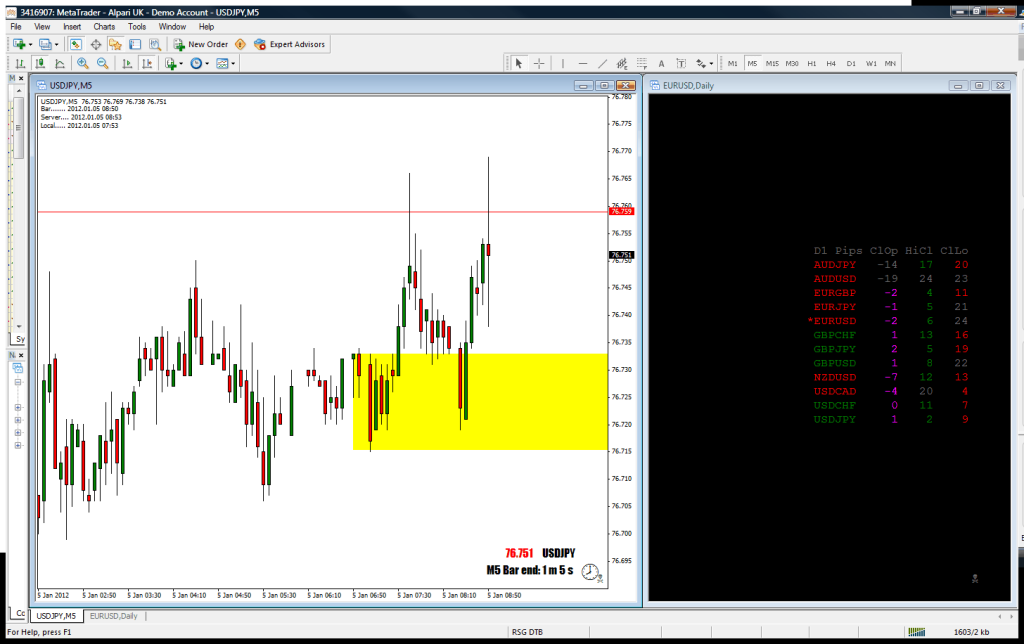Screen dimensions: 1024x644
Task: Open Profiles dropdown arrow
Action: [56, 45]
